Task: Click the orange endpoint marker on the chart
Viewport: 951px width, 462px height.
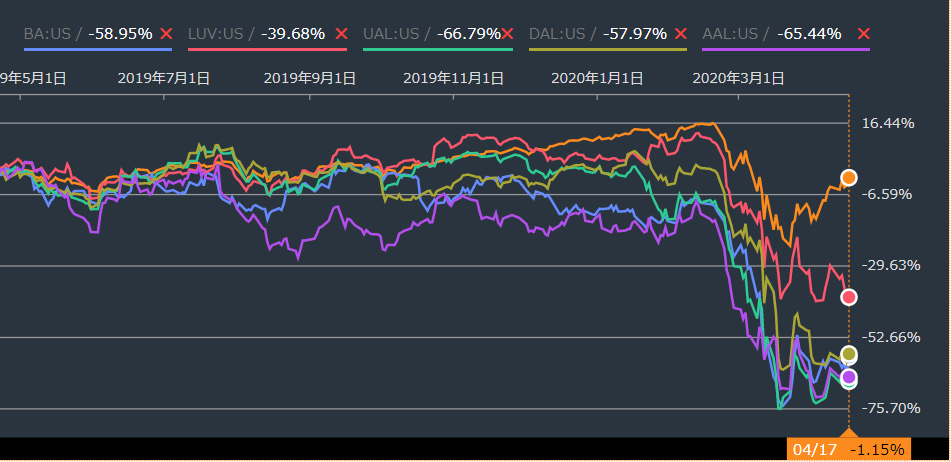Action: 849,178
